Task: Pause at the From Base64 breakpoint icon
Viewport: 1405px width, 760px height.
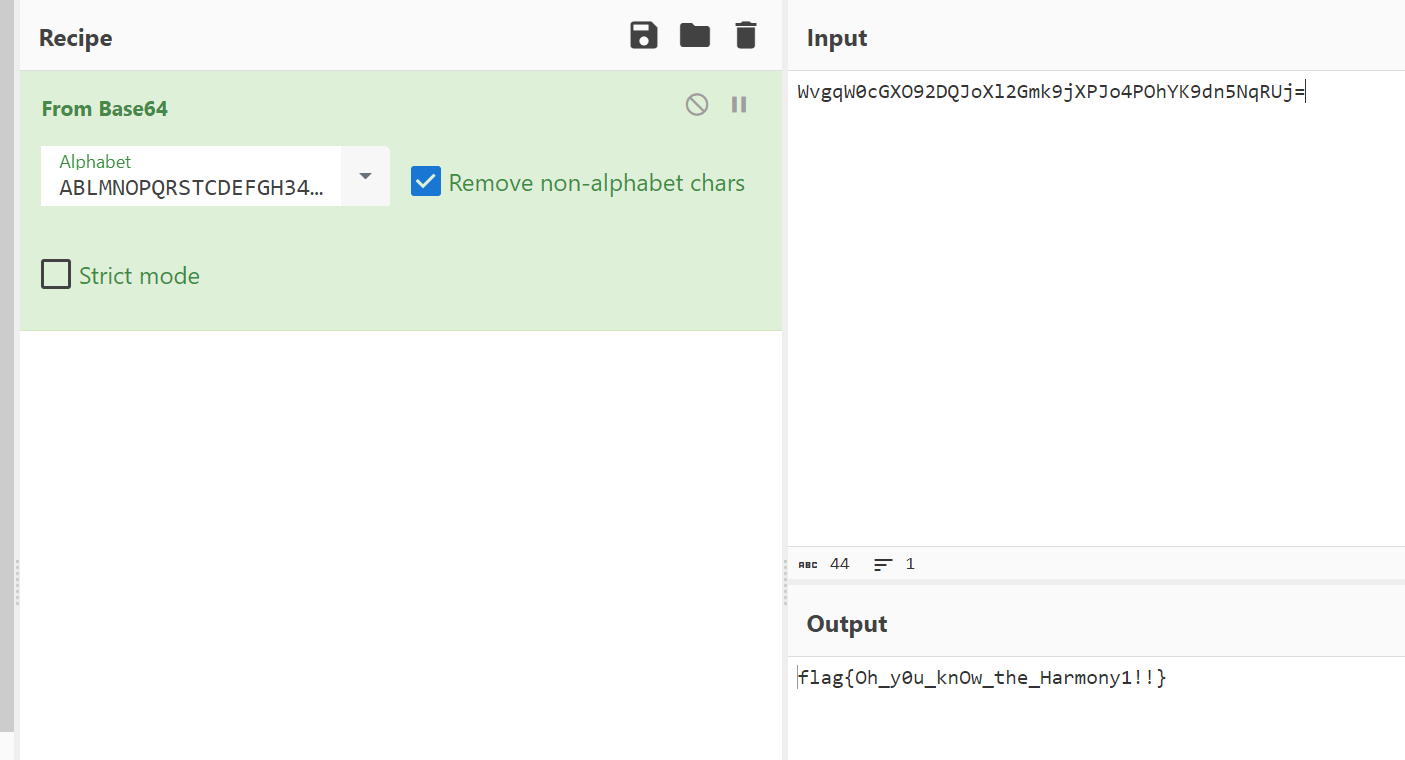Action: tap(739, 104)
